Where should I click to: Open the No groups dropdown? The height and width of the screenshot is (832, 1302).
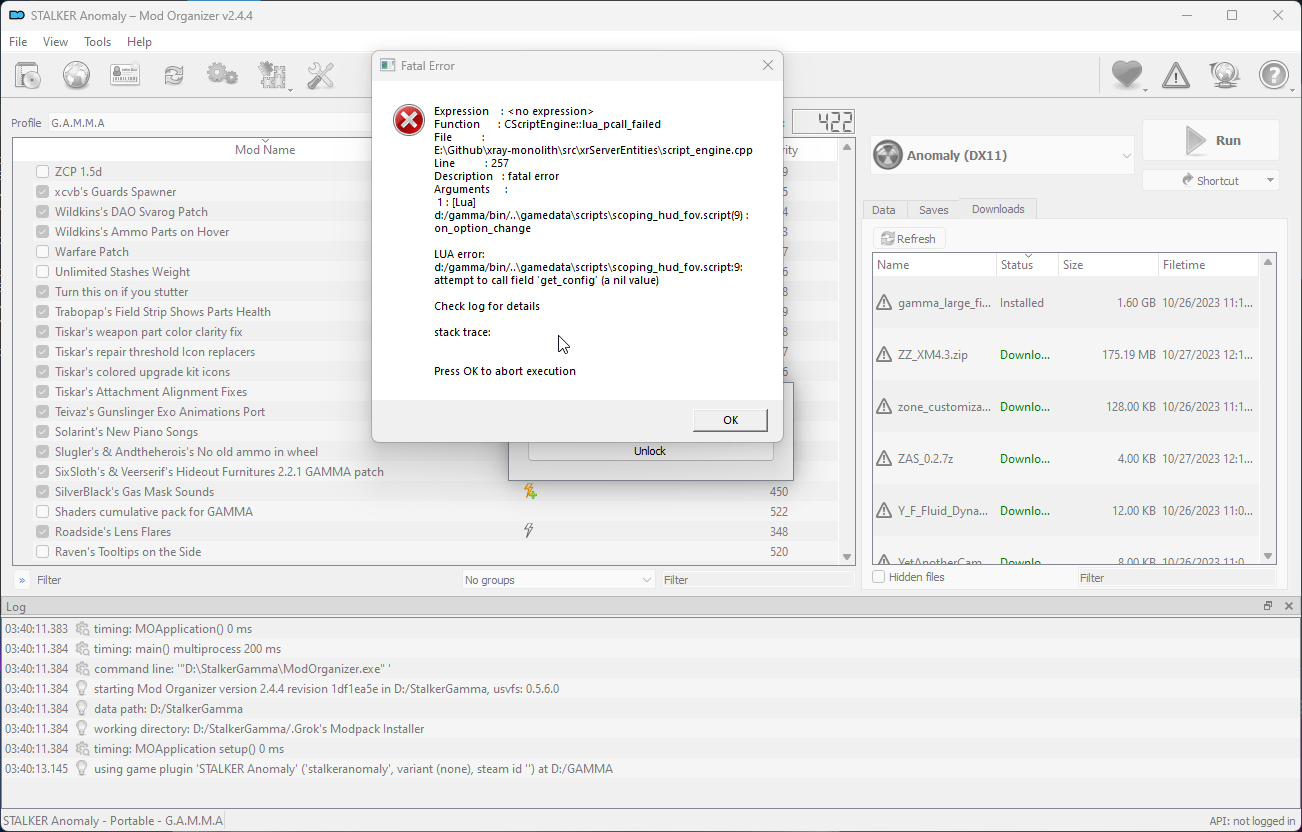558,580
